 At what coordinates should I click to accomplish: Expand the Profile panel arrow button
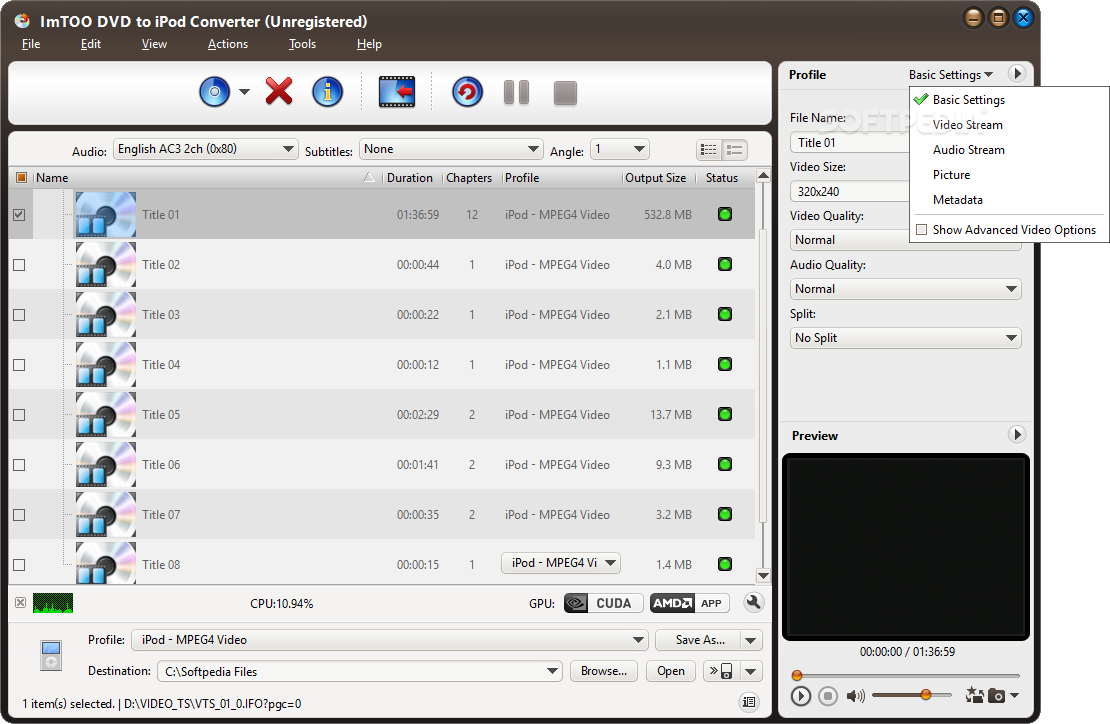(1017, 74)
